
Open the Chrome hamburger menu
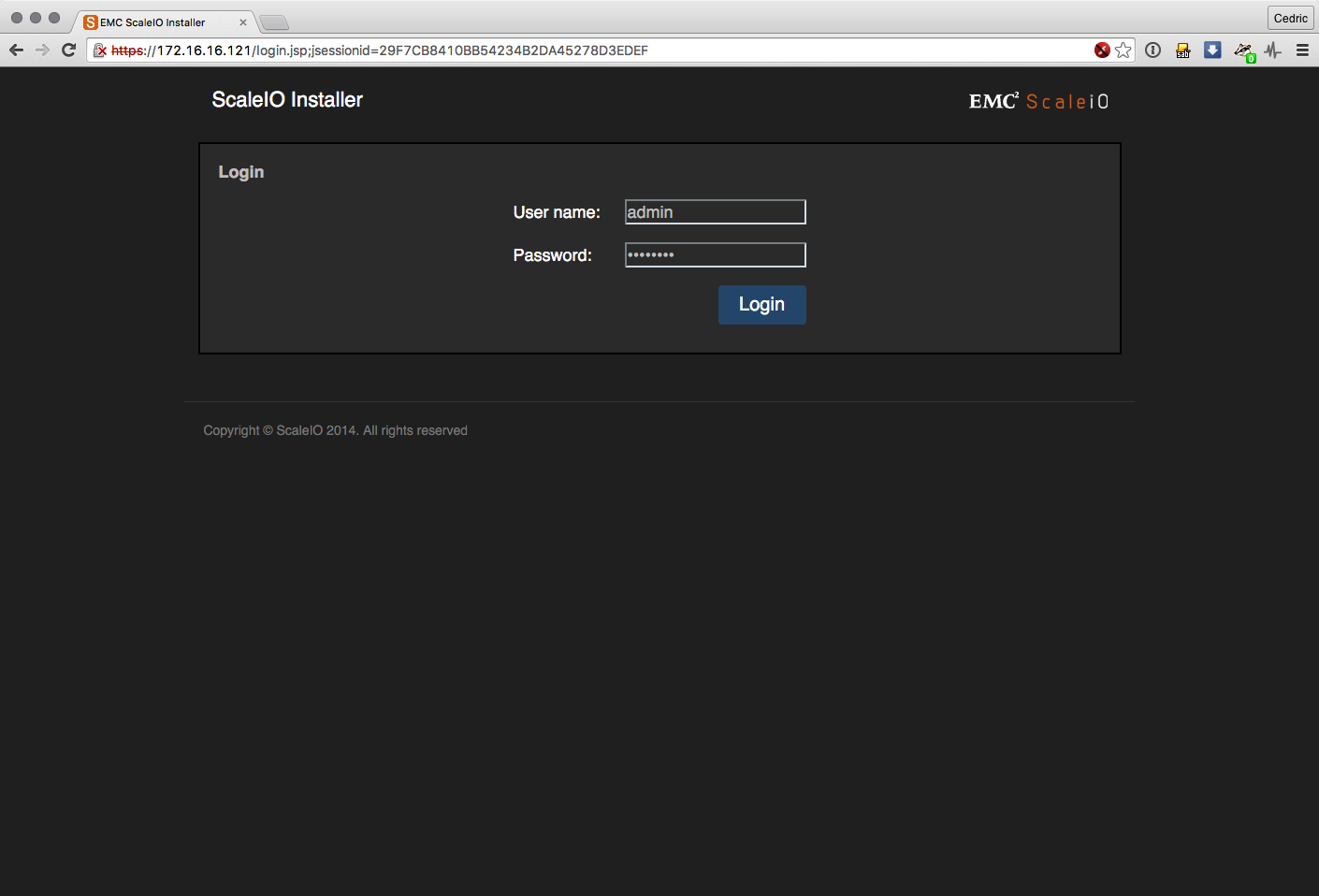[1302, 51]
